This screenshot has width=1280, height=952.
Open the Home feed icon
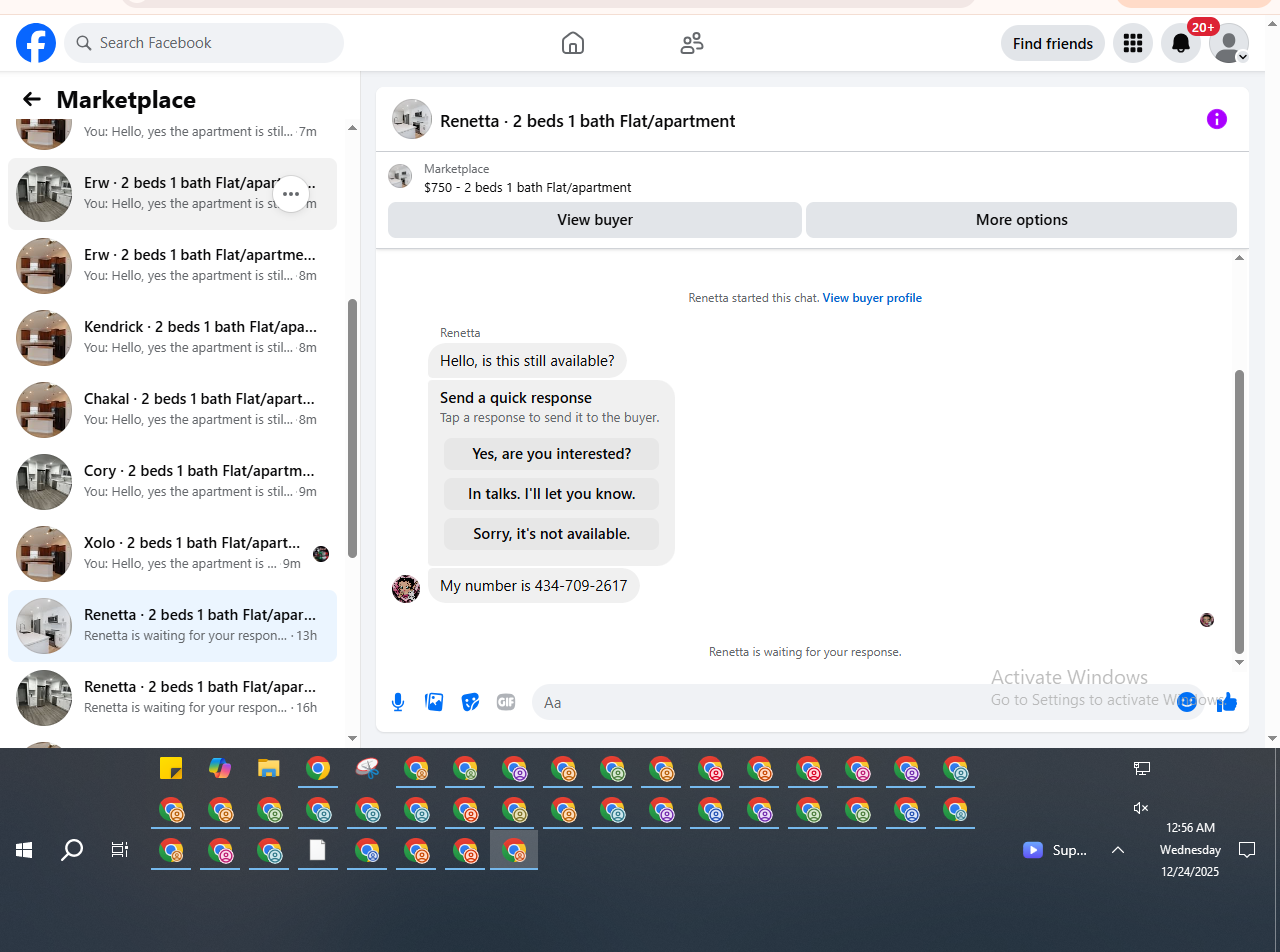coord(573,43)
